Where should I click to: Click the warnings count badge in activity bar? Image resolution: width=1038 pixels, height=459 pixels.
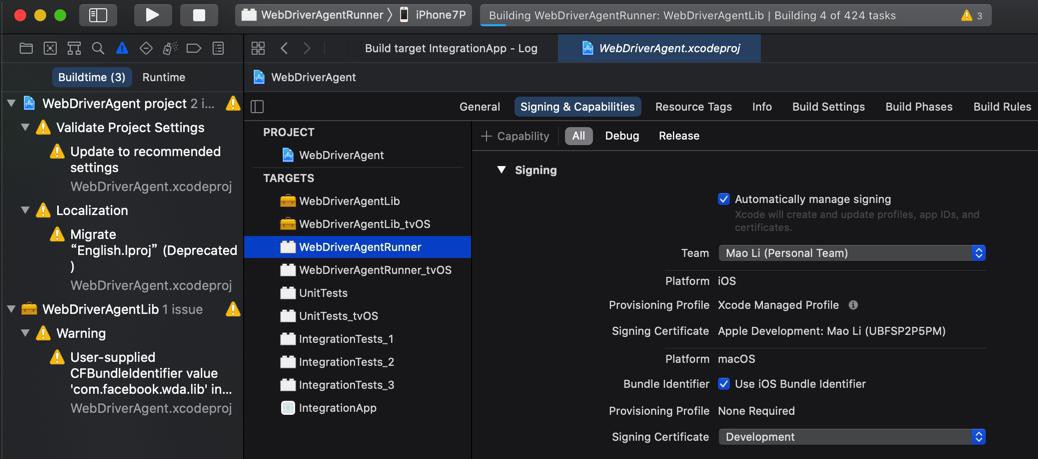click(x=972, y=15)
